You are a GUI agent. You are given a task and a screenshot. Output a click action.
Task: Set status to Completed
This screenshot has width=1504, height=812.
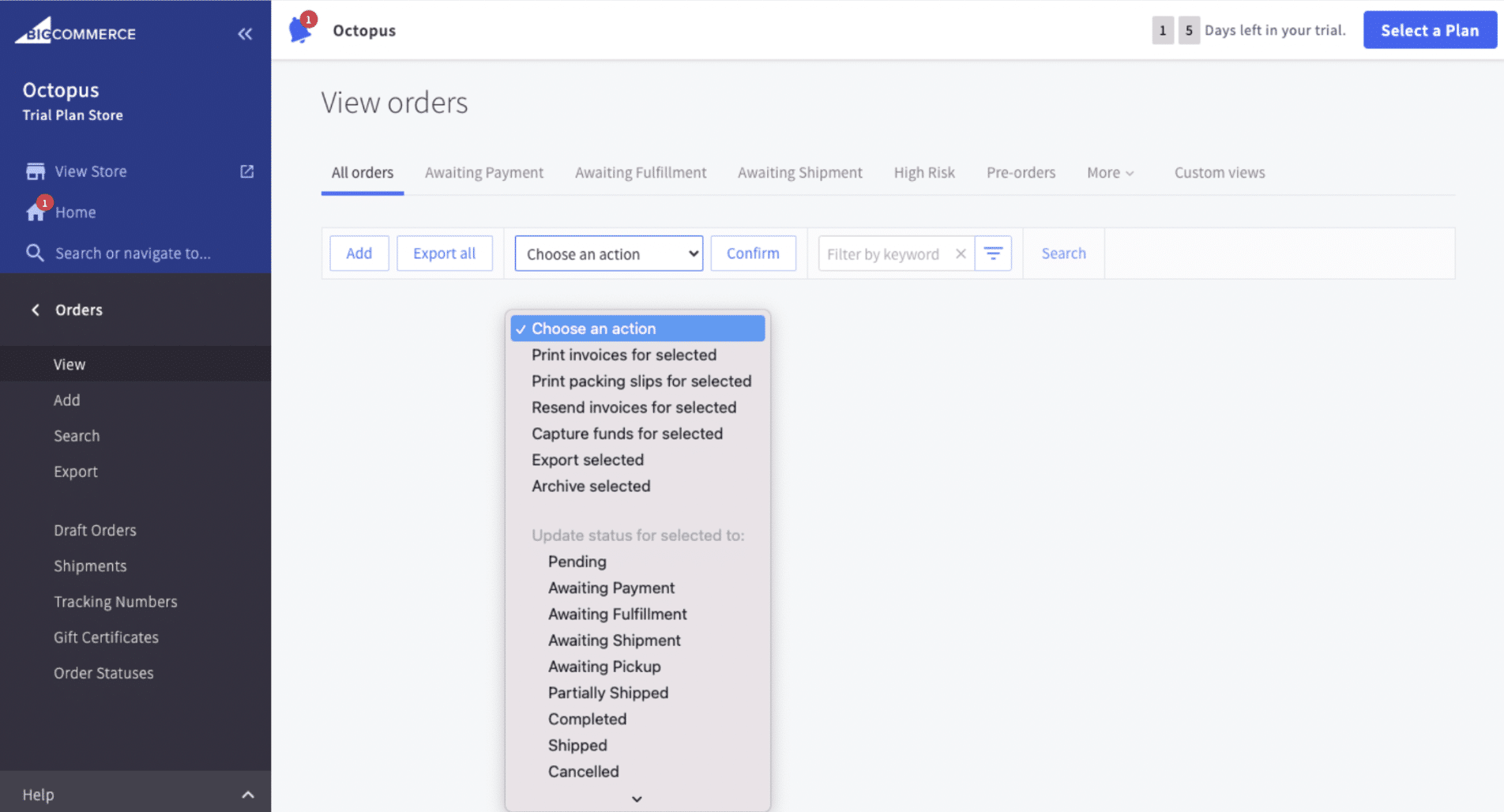[x=637, y=719]
